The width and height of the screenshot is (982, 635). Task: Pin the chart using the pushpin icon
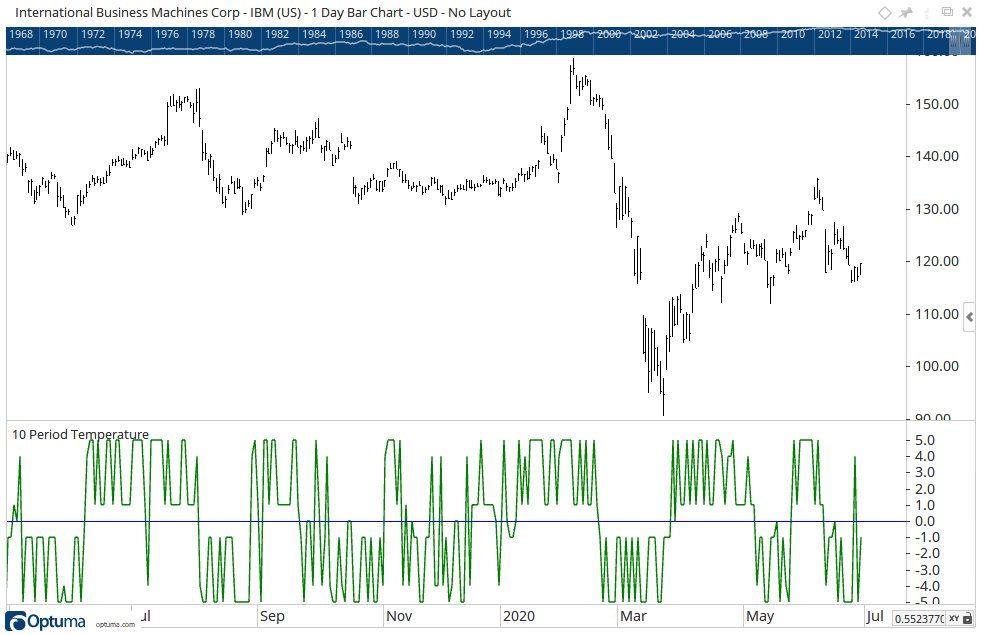906,13
